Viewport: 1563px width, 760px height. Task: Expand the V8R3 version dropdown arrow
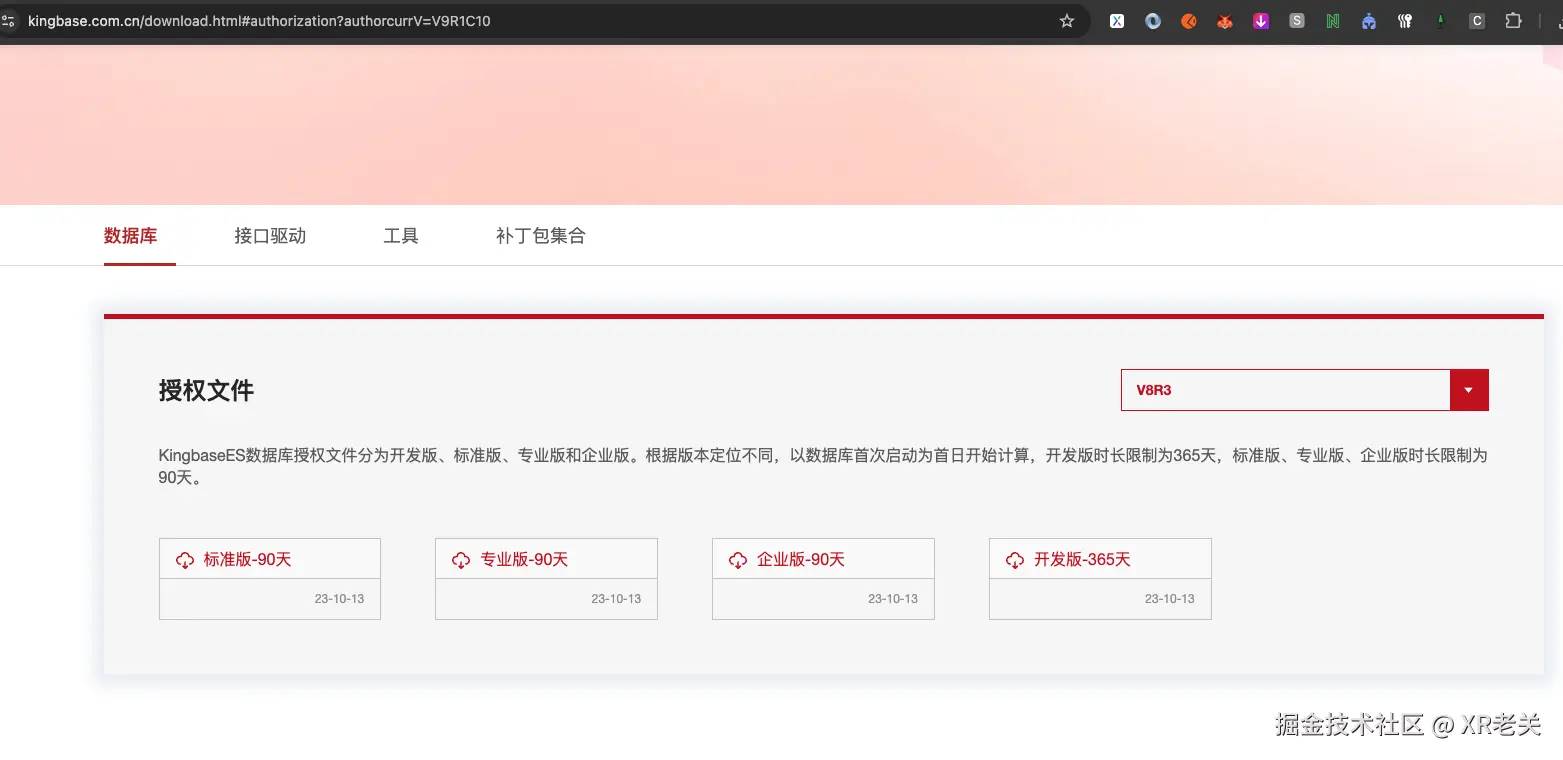point(1469,390)
